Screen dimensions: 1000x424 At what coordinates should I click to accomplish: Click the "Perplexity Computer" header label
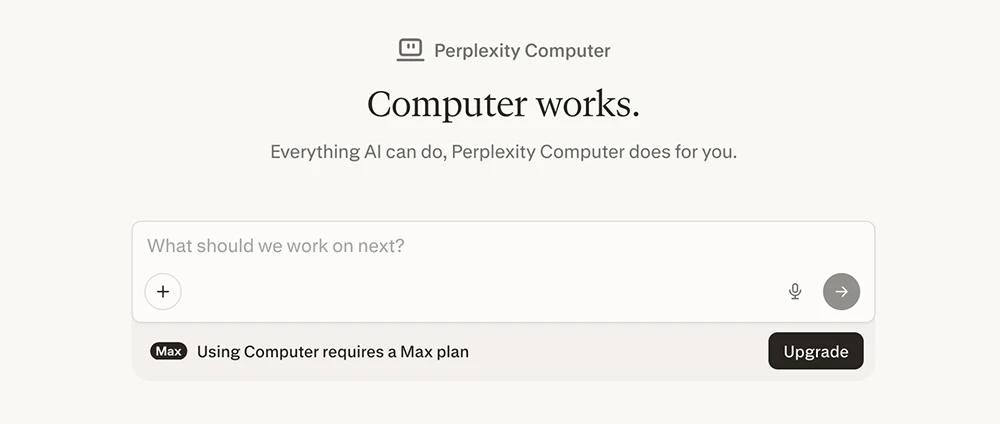pyautogui.click(x=521, y=50)
